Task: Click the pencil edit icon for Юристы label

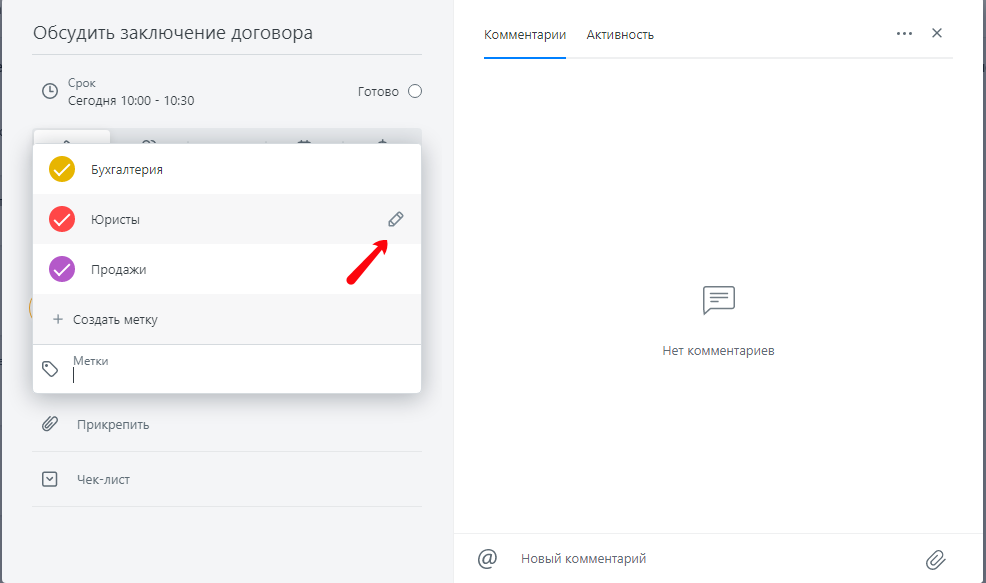Action: [396, 219]
